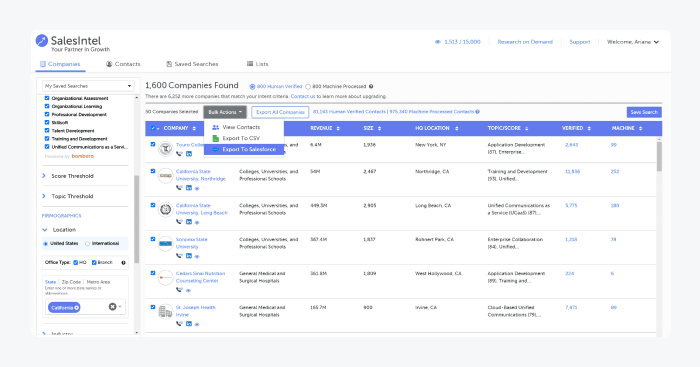Click eye icon for Sonoma State University

pos(197,256)
